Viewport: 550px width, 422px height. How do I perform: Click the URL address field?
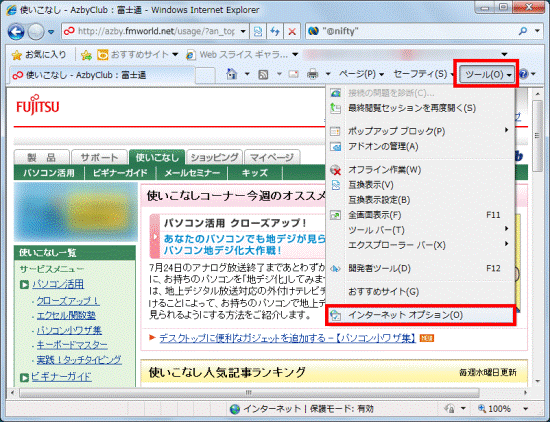150,32
